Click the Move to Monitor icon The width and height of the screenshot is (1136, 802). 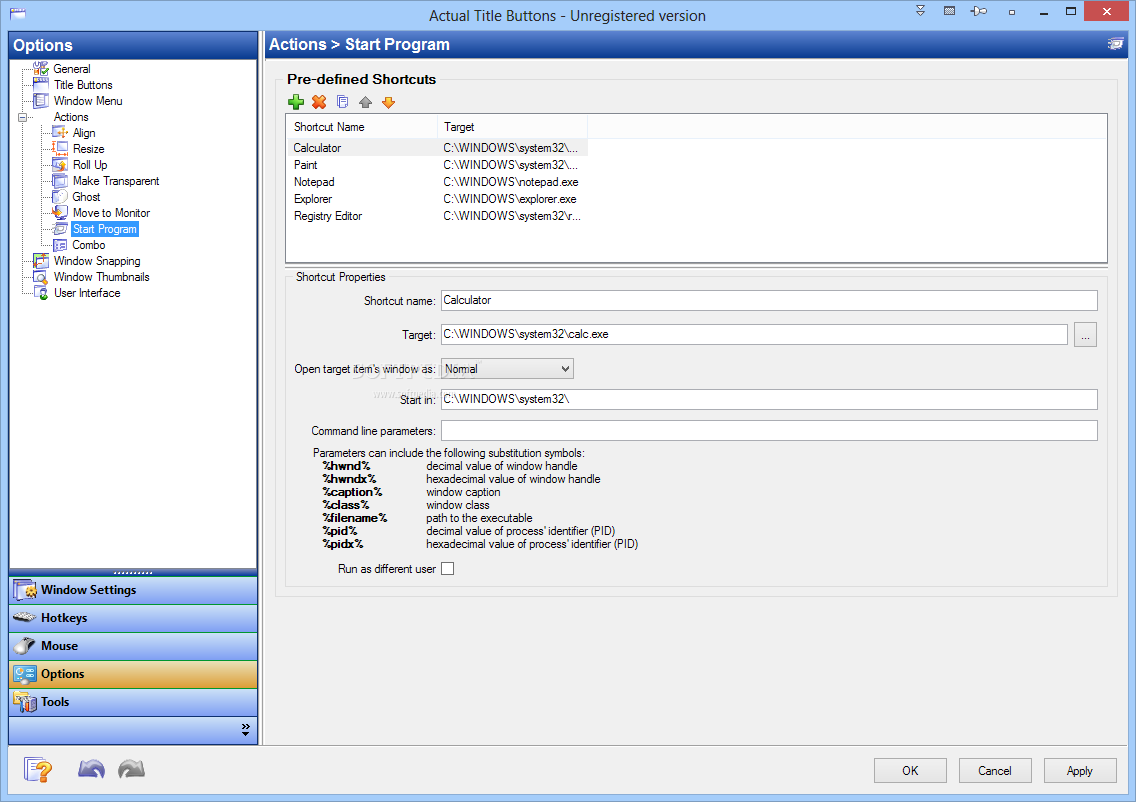pos(60,212)
